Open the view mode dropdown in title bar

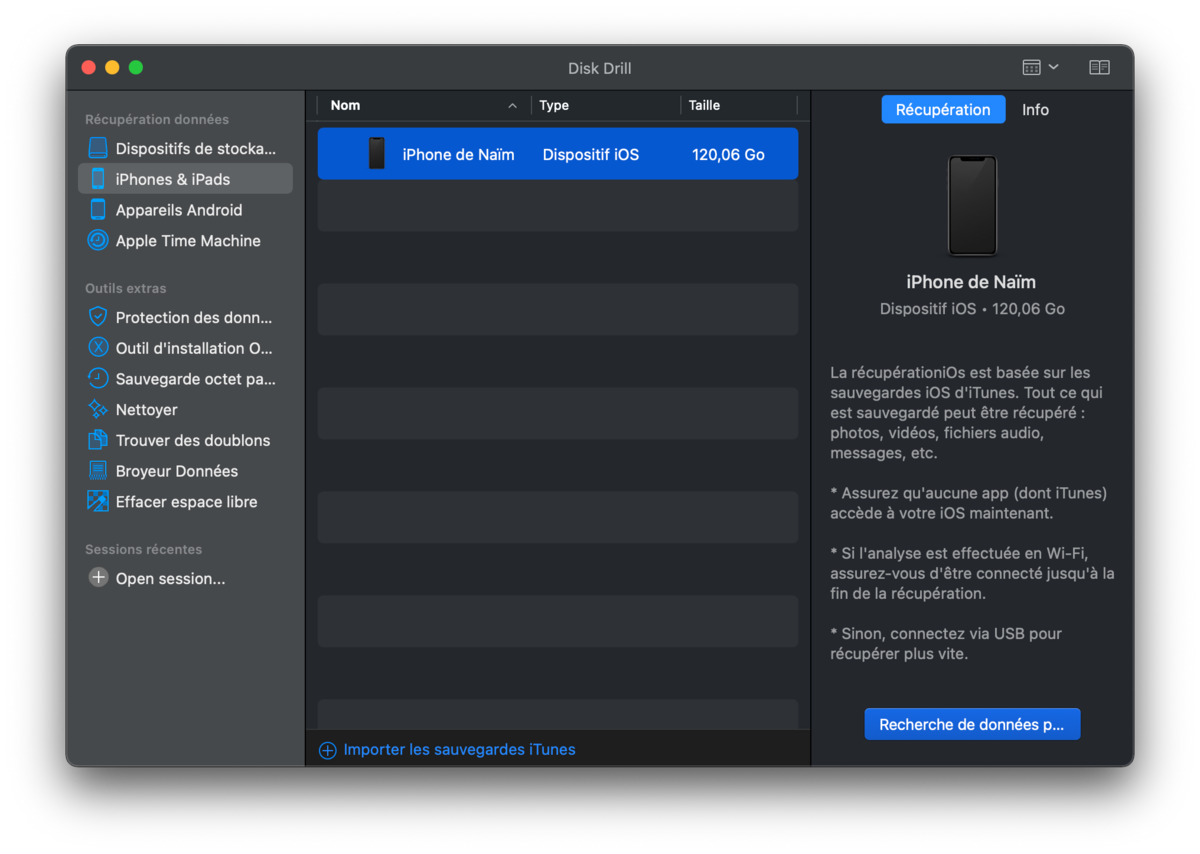click(x=1040, y=67)
